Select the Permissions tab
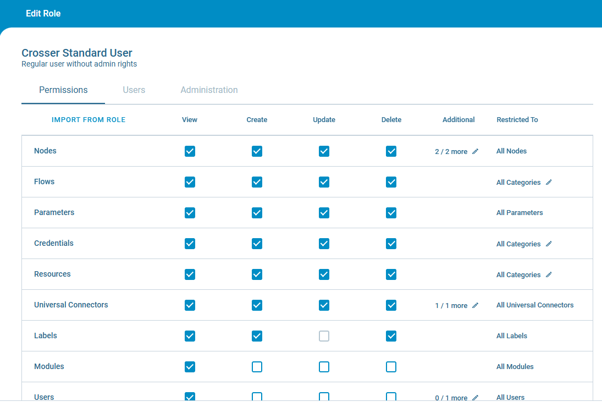Viewport: 602px width, 407px height. click(x=63, y=90)
